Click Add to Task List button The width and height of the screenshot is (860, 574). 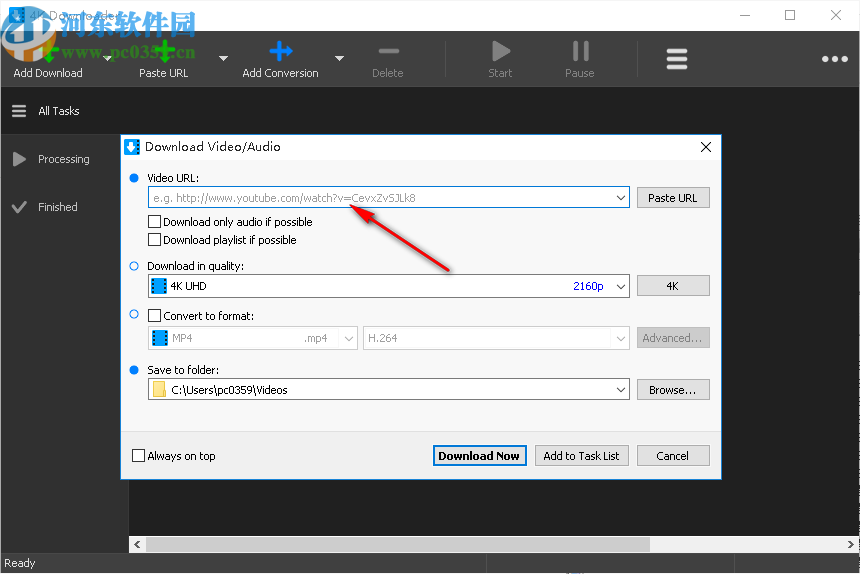(581, 456)
